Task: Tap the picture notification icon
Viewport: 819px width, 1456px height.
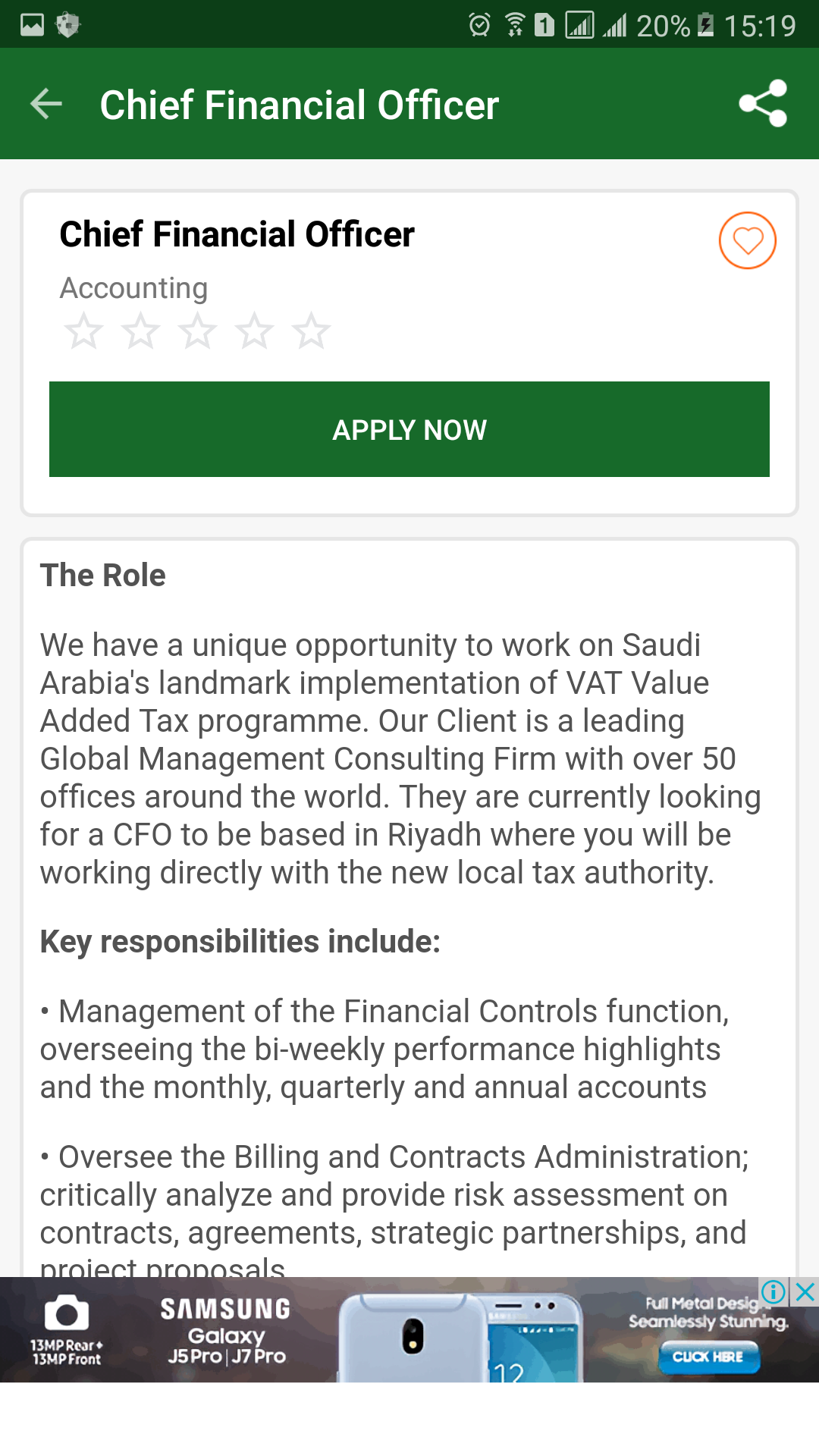Action: [32, 25]
